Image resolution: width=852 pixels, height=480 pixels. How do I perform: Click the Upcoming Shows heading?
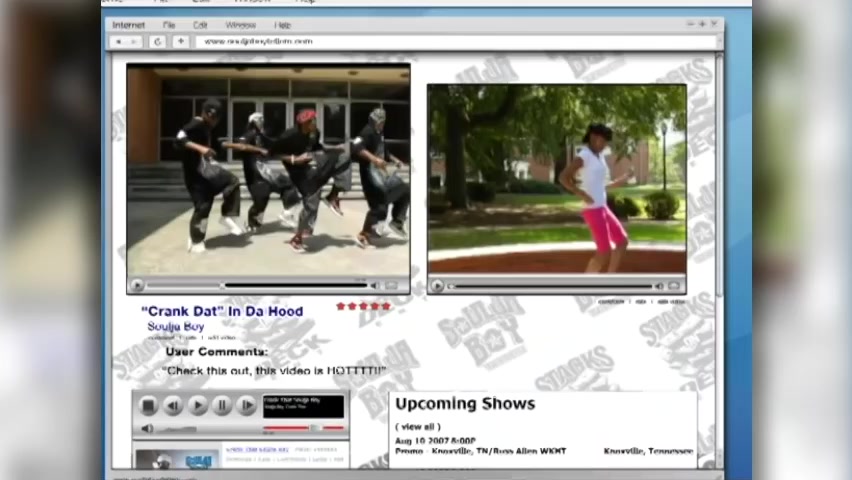[465, 403]
